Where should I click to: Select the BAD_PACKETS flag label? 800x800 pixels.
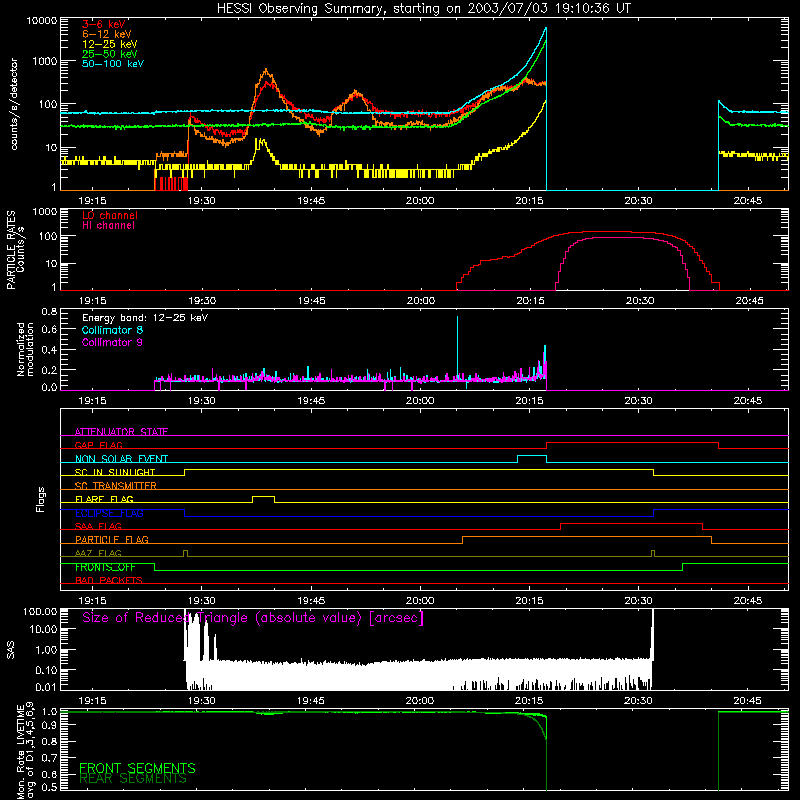[109, 580]
